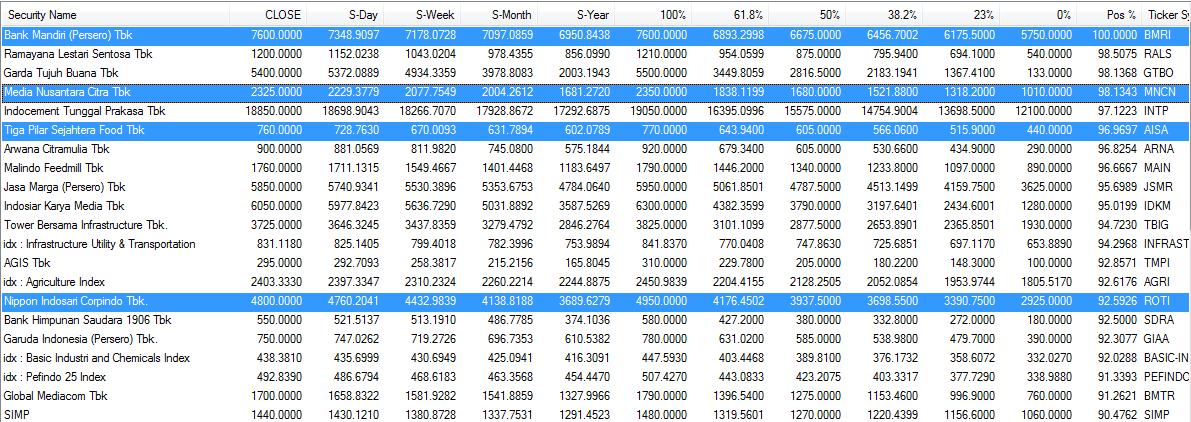The width and height of the screenshot is (1191, 422).
Task: Click the S-Week column header
Action: point(422,14)
